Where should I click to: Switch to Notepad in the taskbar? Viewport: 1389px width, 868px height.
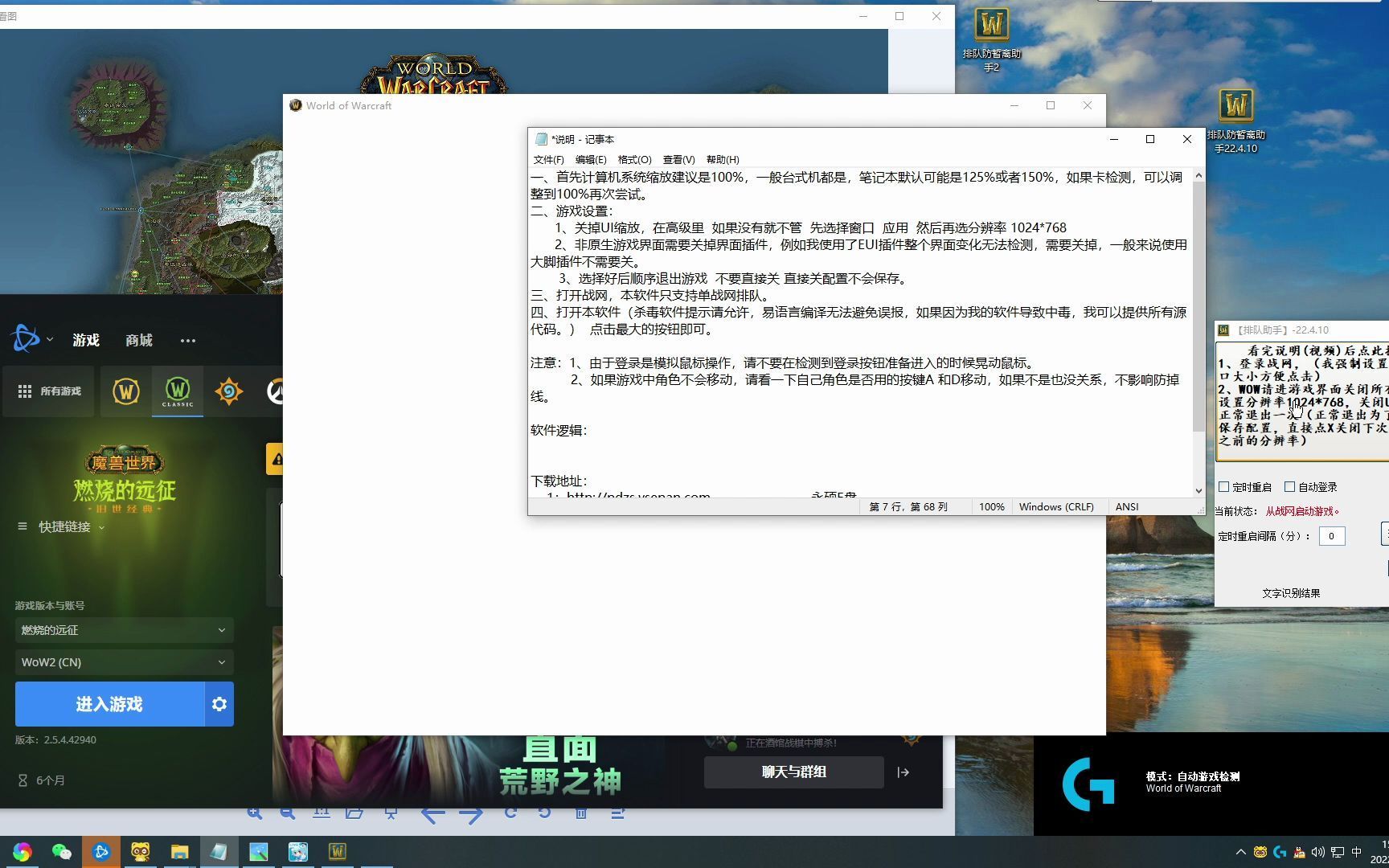[x=219, y=852]
